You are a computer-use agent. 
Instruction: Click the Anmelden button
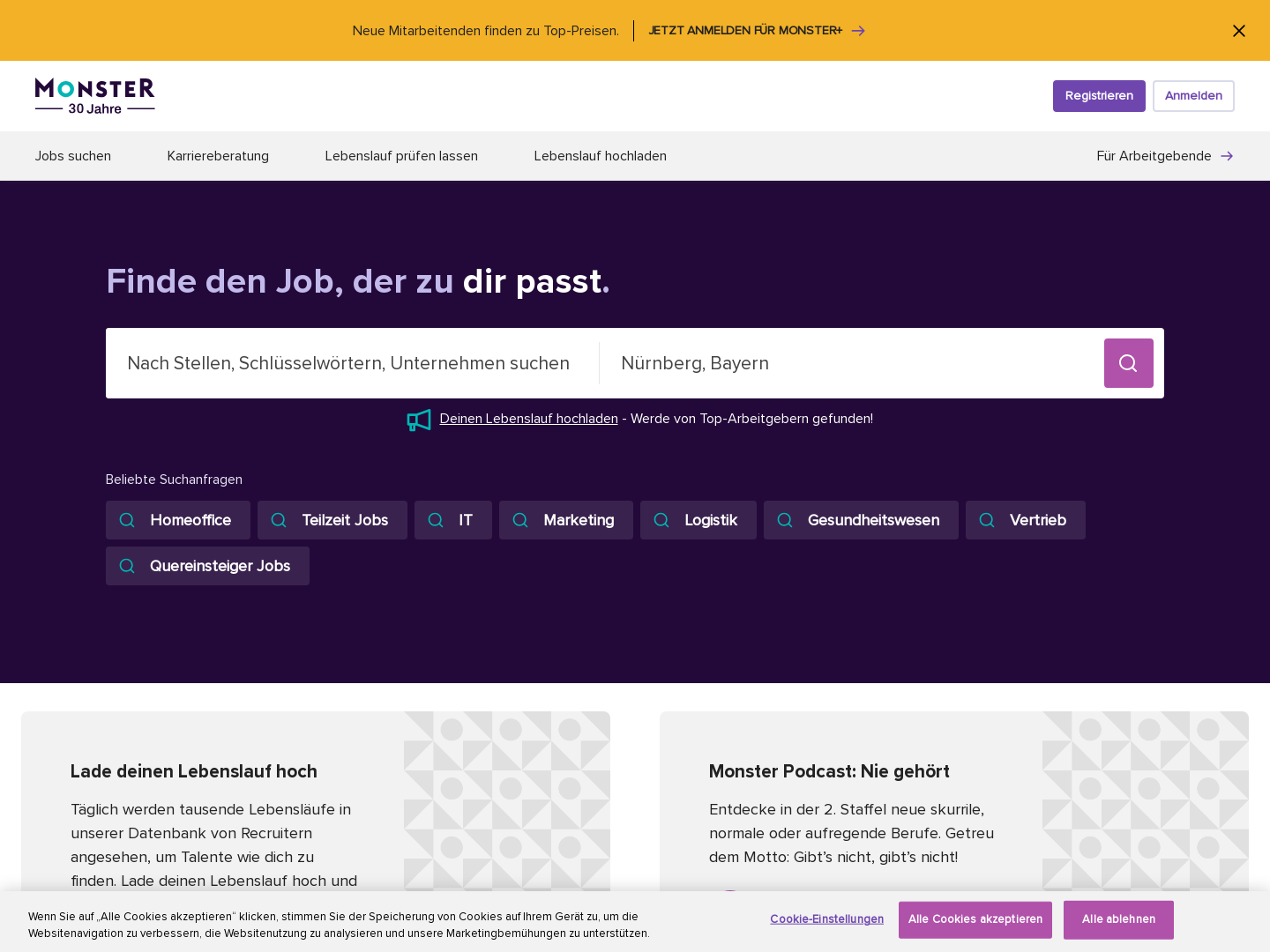[x=1193, y=96]
